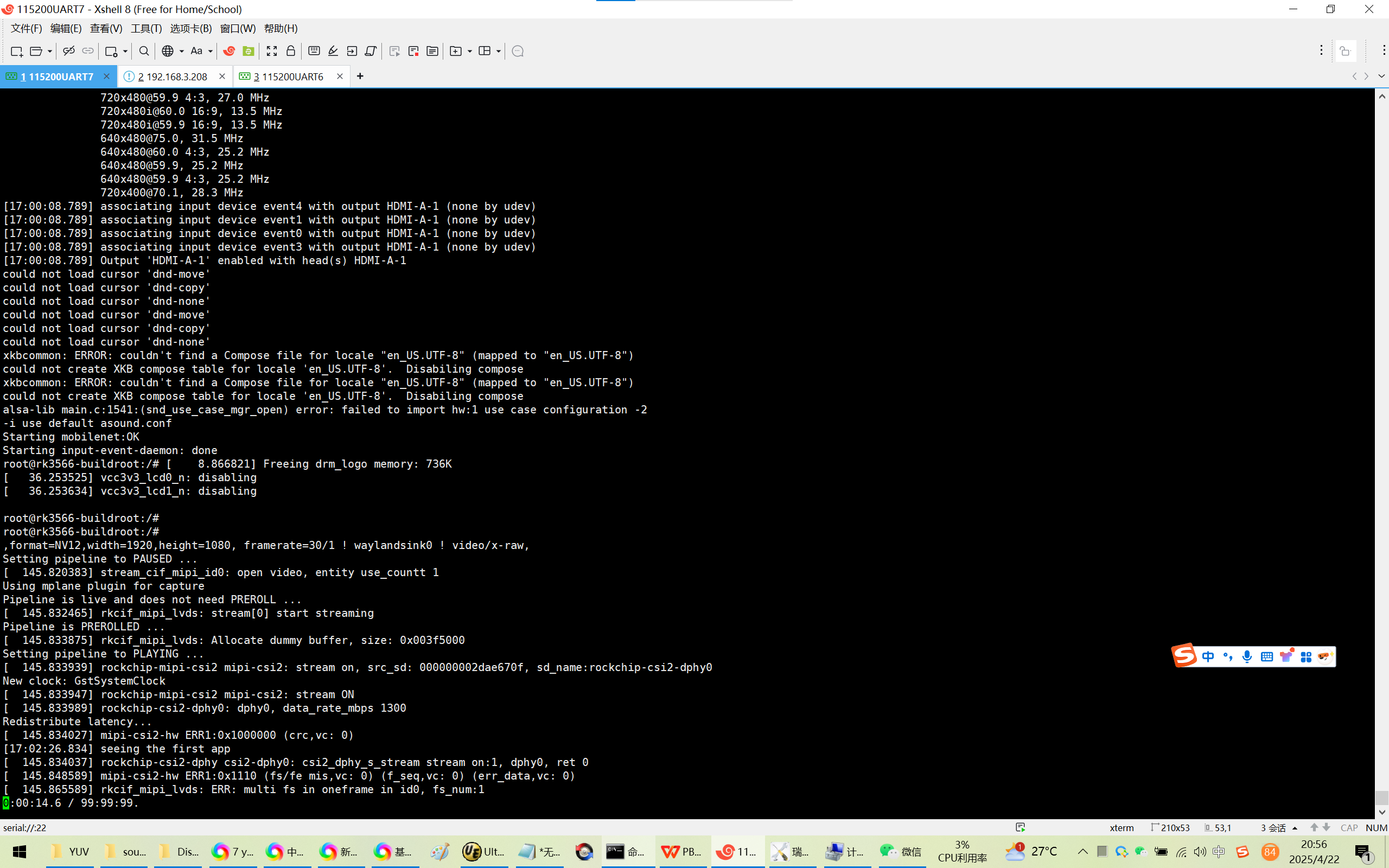Click the red Xshell swirl toolbar icon

(229, 51)
